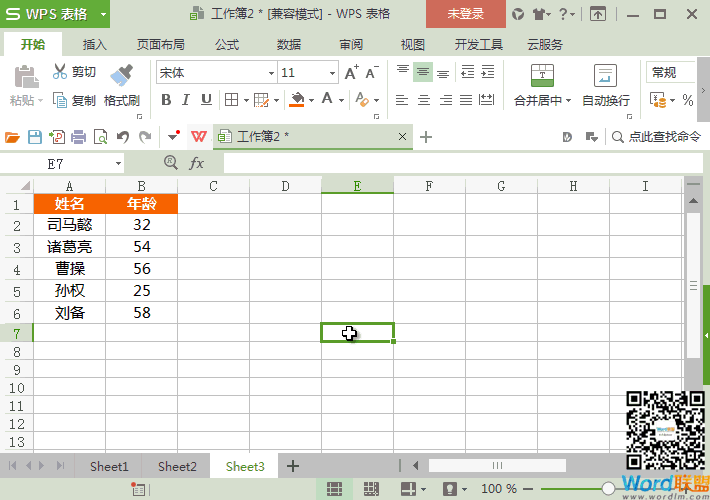The width and height of the screenshot is (710, 500).
Task: Click the printer icon
Action: coord(78,137)
